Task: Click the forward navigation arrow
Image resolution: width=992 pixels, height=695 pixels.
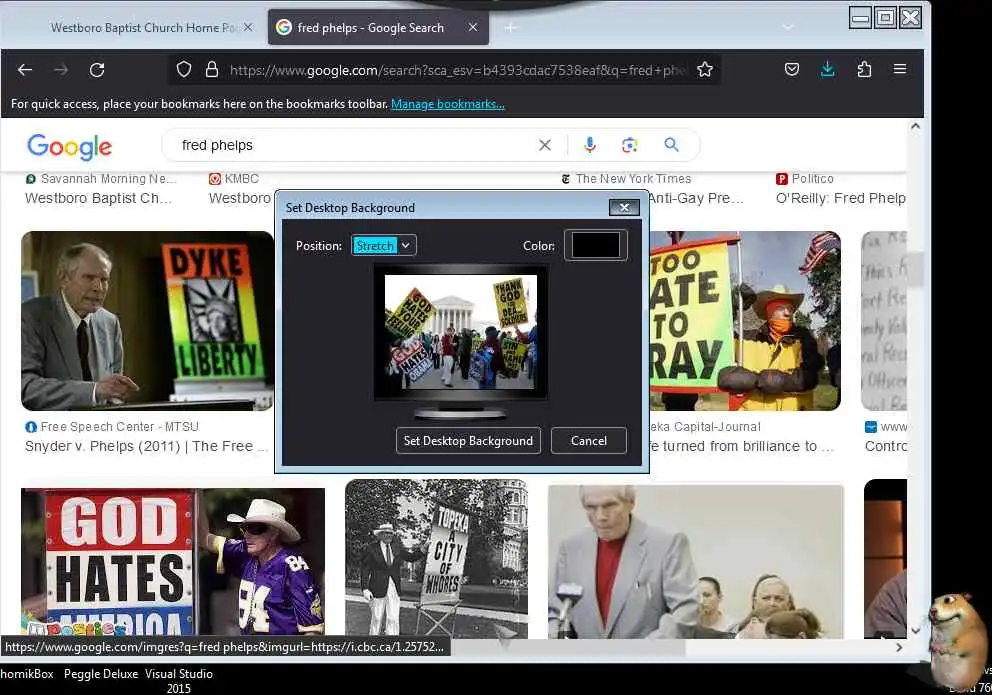Action: click(61, 70)
